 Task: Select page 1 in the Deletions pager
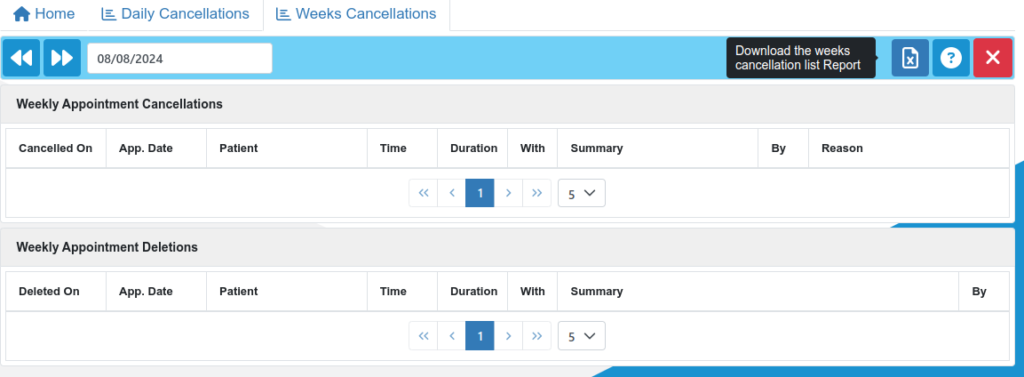[480, 336]
